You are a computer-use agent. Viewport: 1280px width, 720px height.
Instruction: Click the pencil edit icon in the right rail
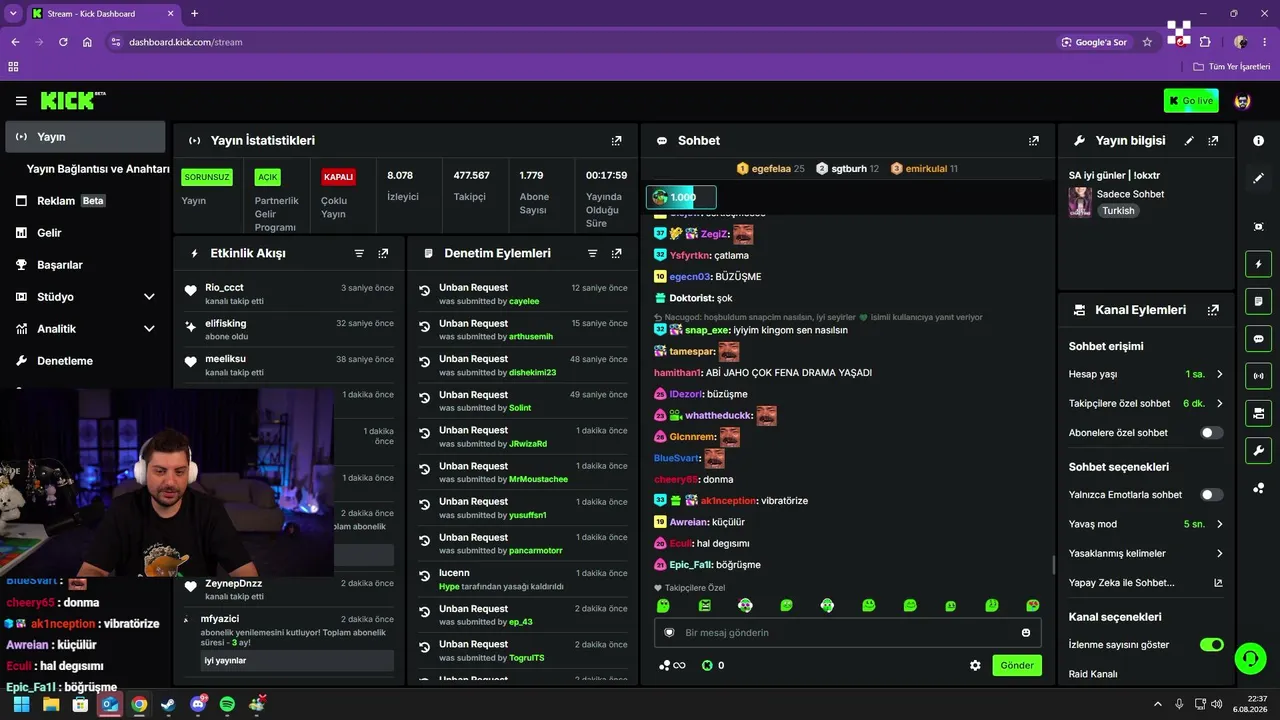(1258, 178)
